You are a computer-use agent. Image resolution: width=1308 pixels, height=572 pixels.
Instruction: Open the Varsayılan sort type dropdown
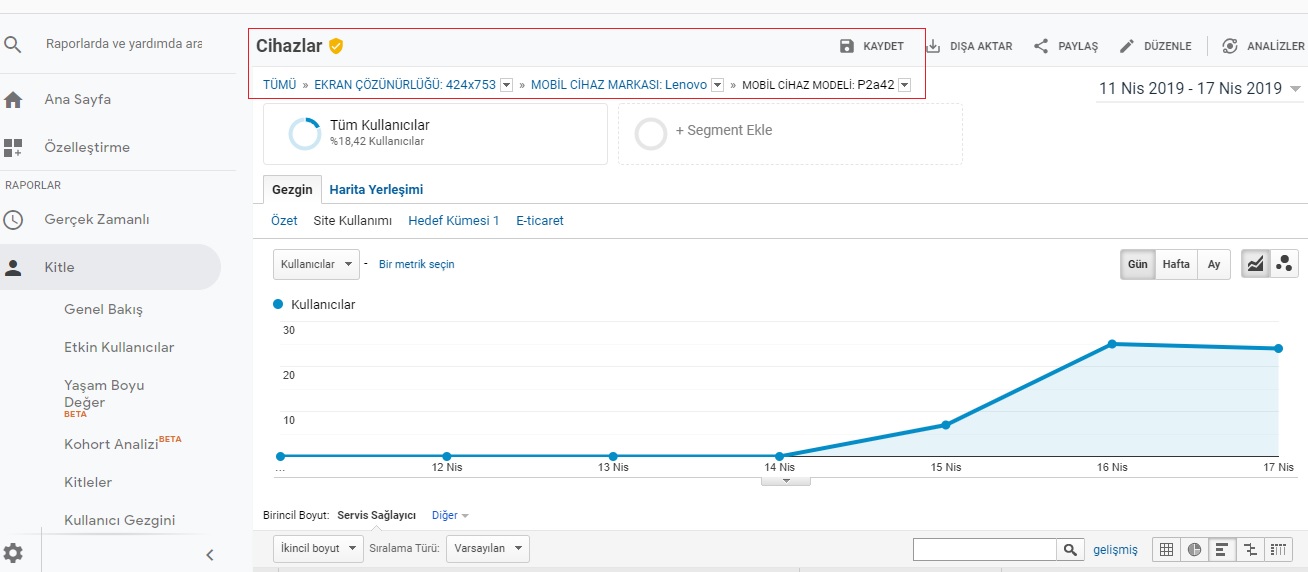click(487, 548)
